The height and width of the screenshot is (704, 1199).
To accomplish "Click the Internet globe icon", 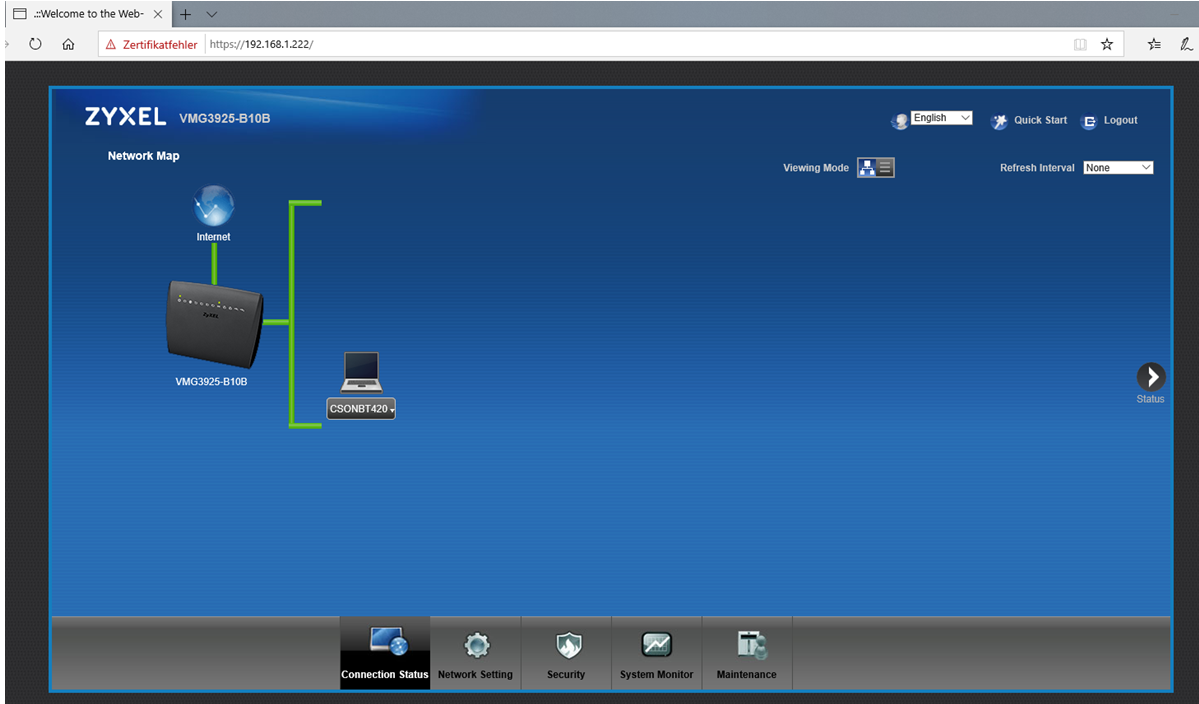I will (x=213, y=206).
